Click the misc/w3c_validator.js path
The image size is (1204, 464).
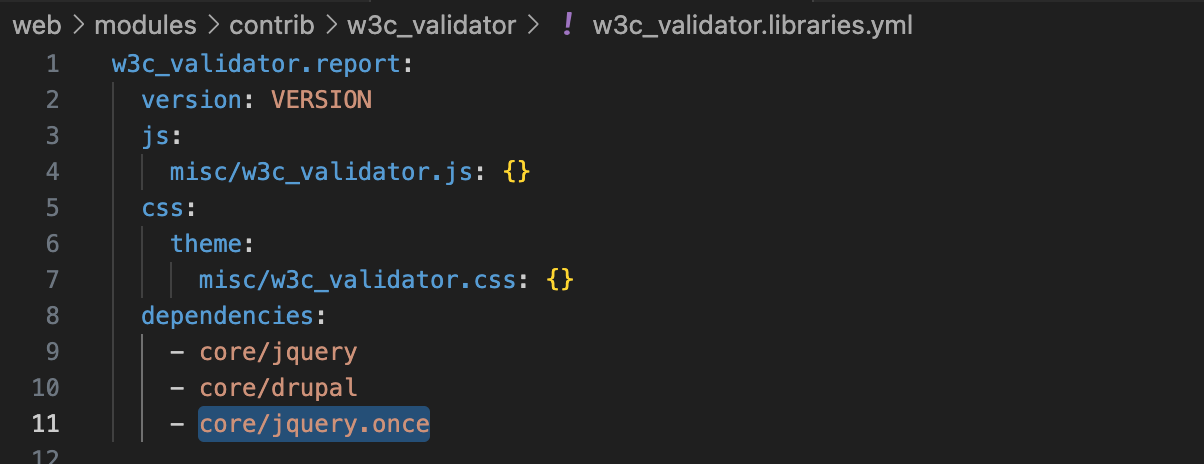tap(320, 172)
